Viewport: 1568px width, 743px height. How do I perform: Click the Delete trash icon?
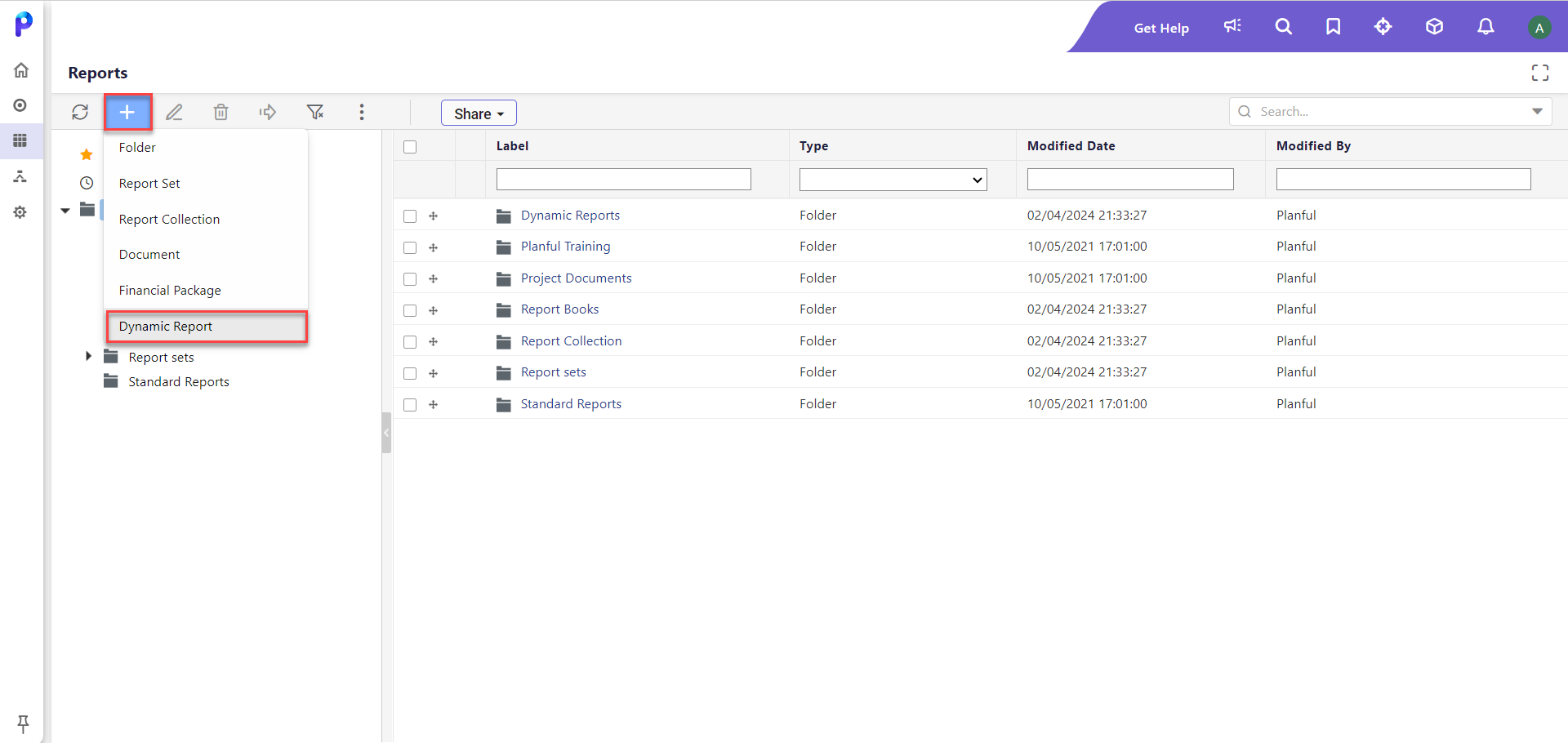pyautogui.click(x=220, y=112)
